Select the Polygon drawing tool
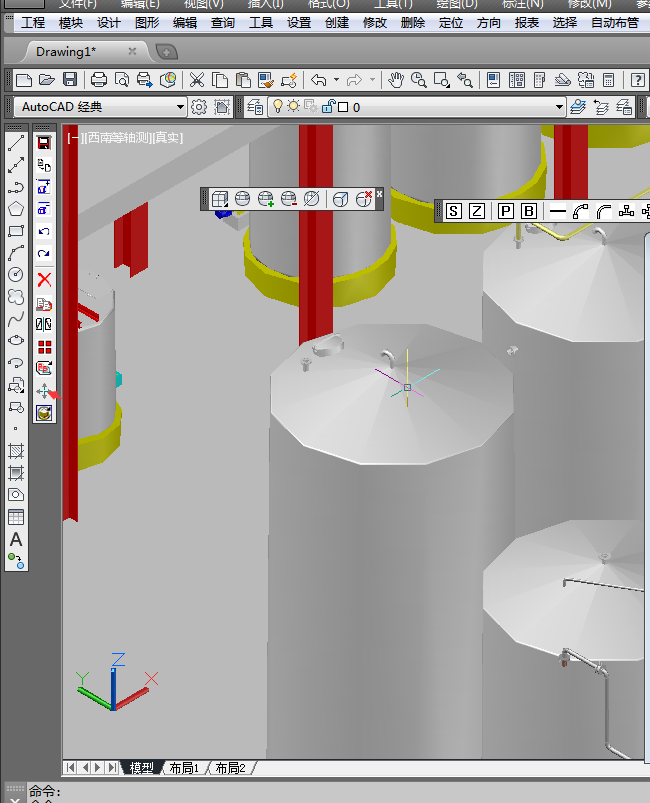Screen dimensions: 650x803 coord(16,209)
